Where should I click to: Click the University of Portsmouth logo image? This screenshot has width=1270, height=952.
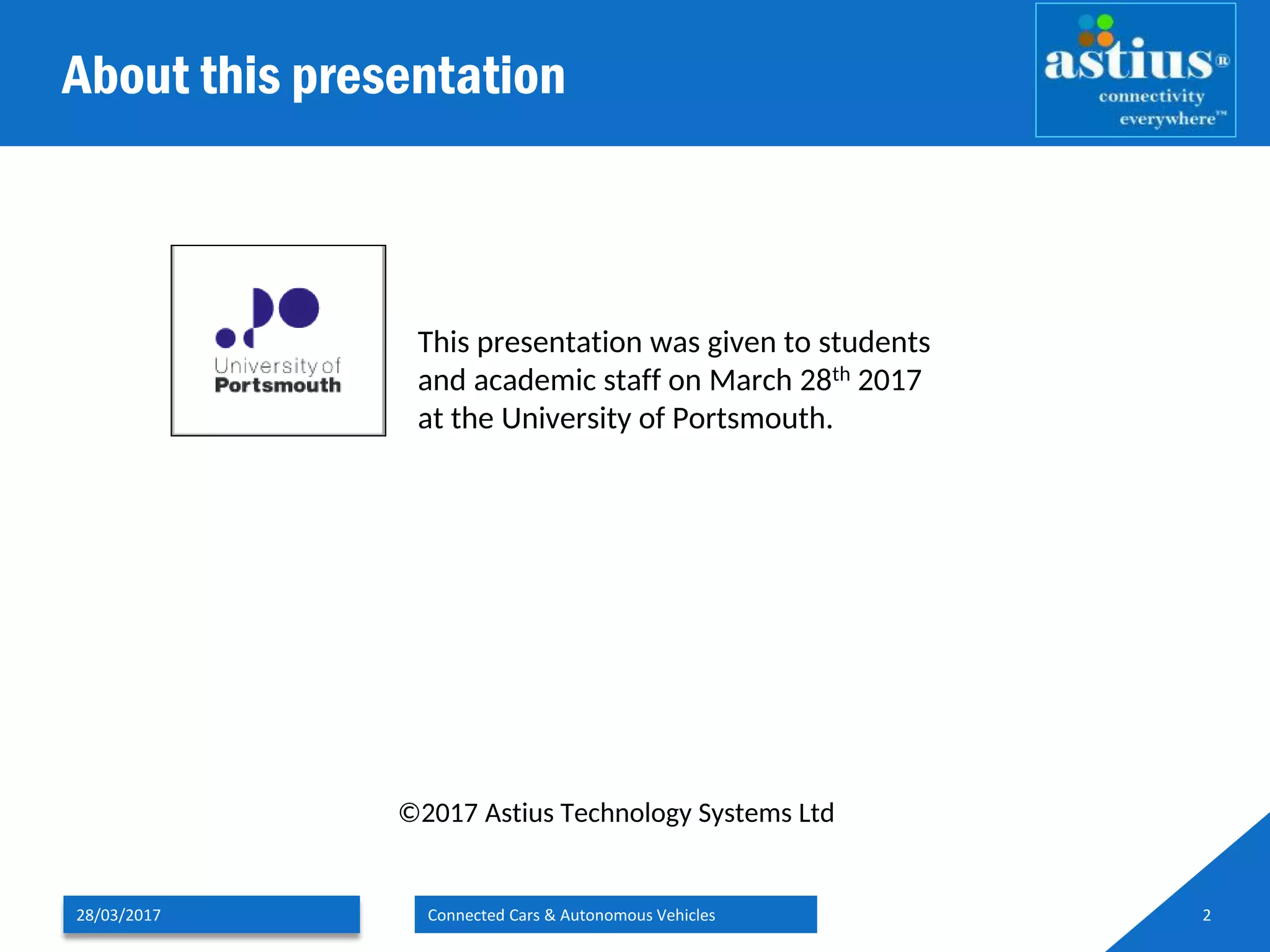(278, 340)
